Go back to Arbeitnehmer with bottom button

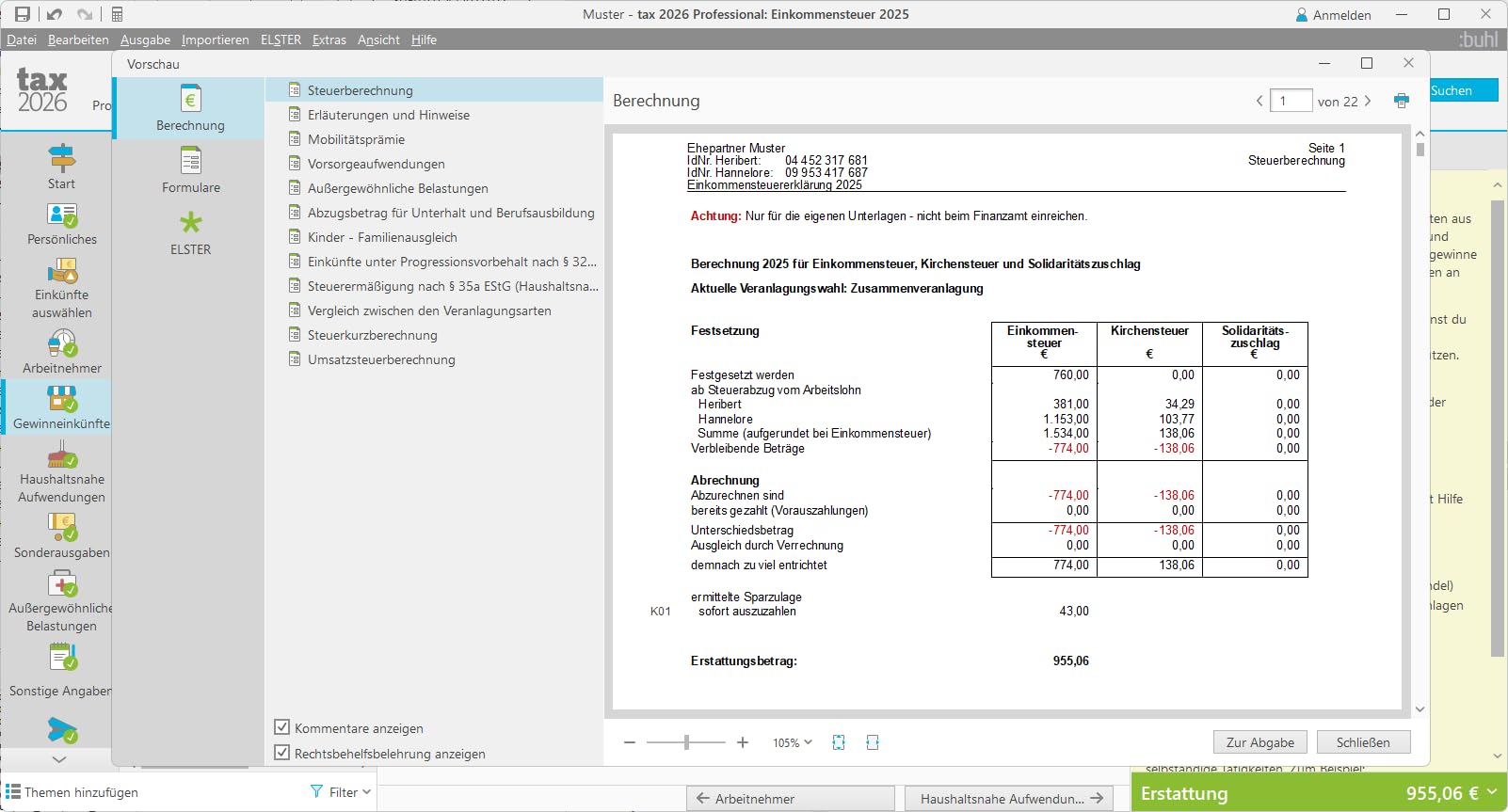tap(791, 799)
